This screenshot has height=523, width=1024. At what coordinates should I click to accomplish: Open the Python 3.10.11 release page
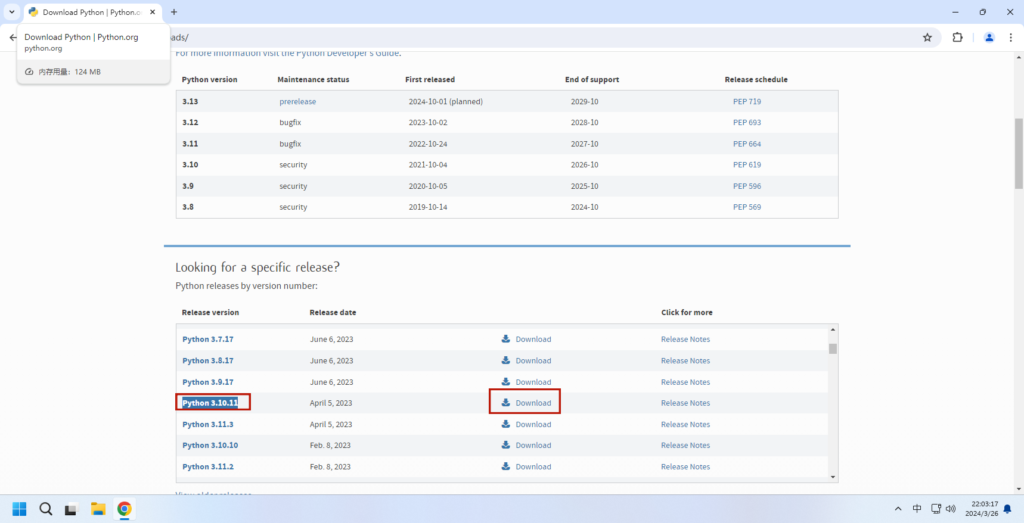(210, 403)
